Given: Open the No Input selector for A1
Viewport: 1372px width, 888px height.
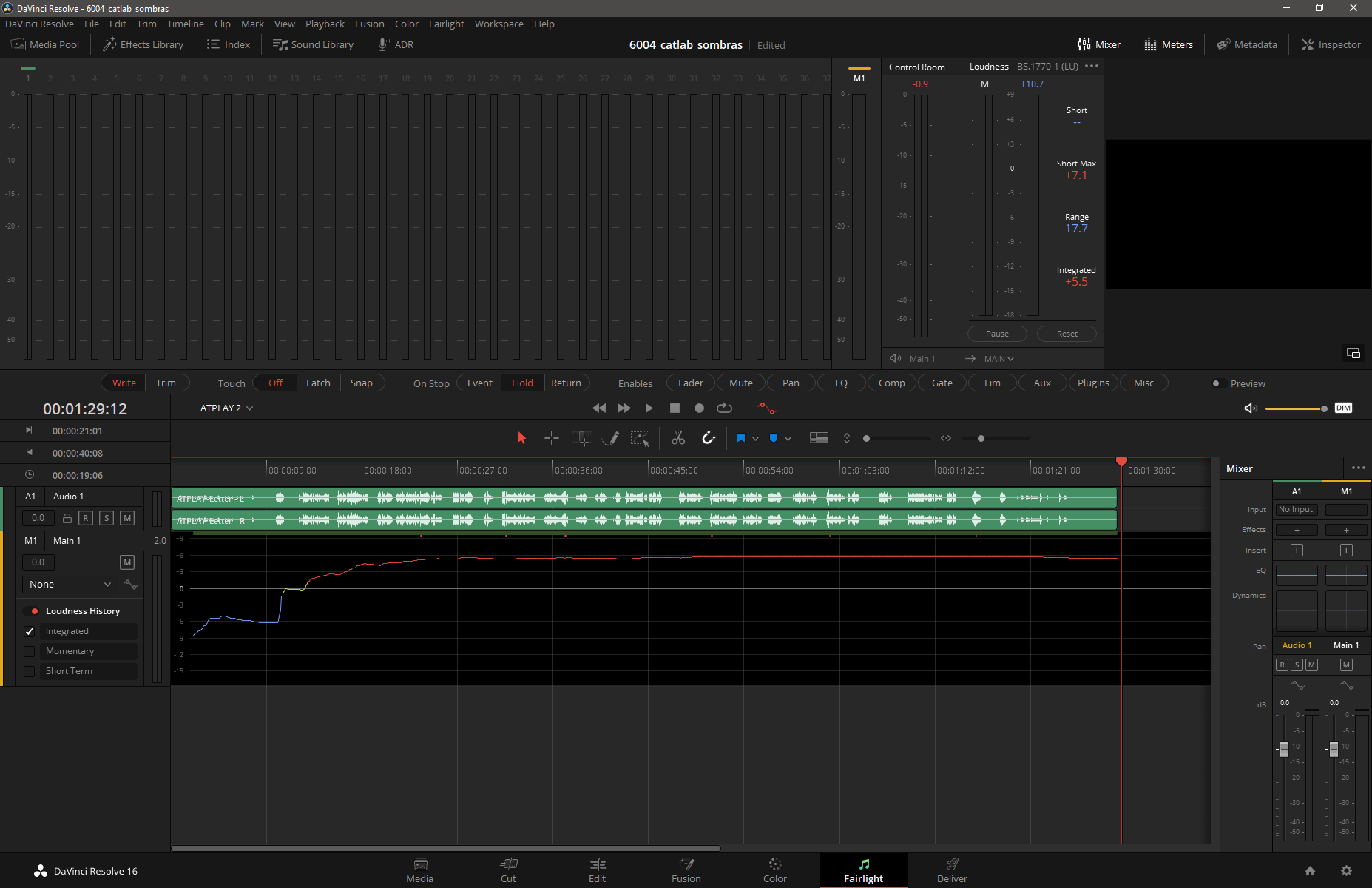Looking at the screenshot, I should pos(1296,509).
